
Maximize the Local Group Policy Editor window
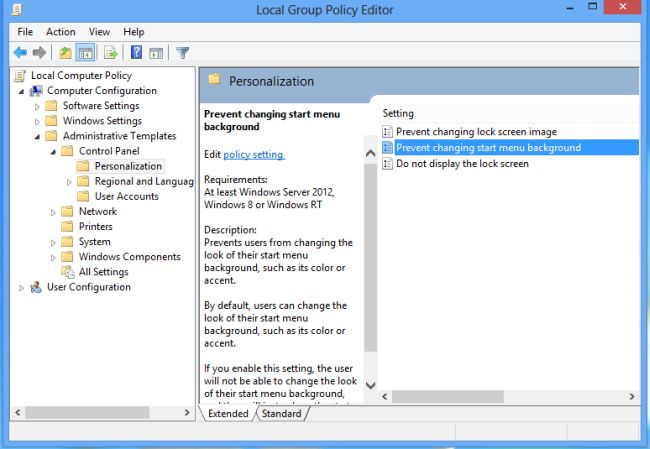pyautogui.click(x=593, y=7)
